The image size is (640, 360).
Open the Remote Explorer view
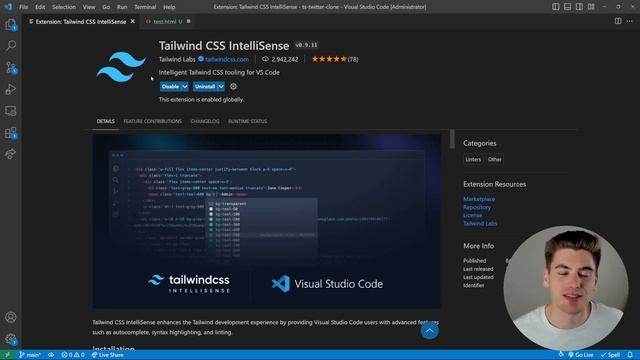[x=11, y=111]
